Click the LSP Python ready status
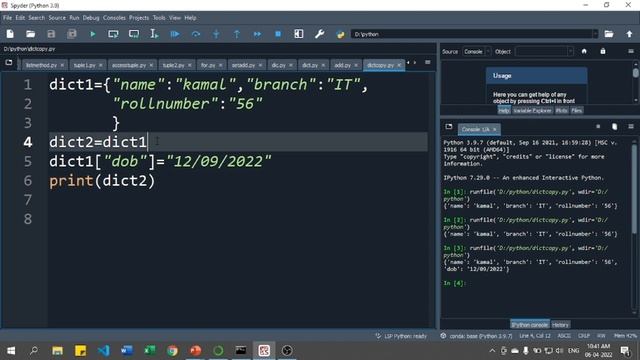This screenshot has width=640, height=360. pos(401,336)
